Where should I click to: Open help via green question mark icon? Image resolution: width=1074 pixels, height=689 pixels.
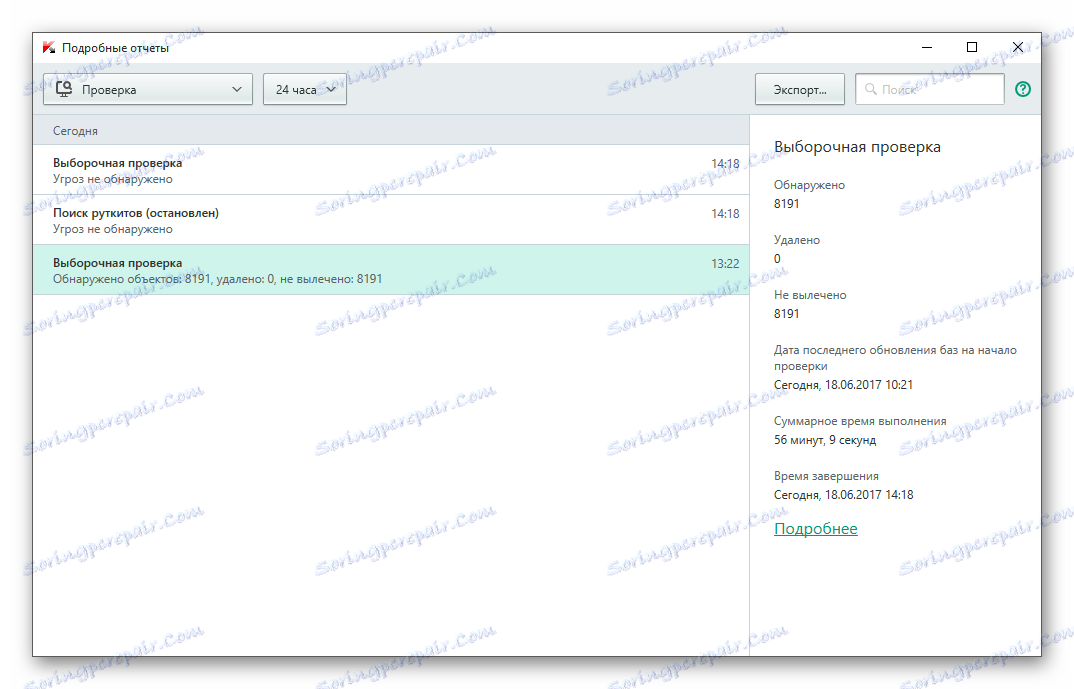click(x=1023, y=89)
